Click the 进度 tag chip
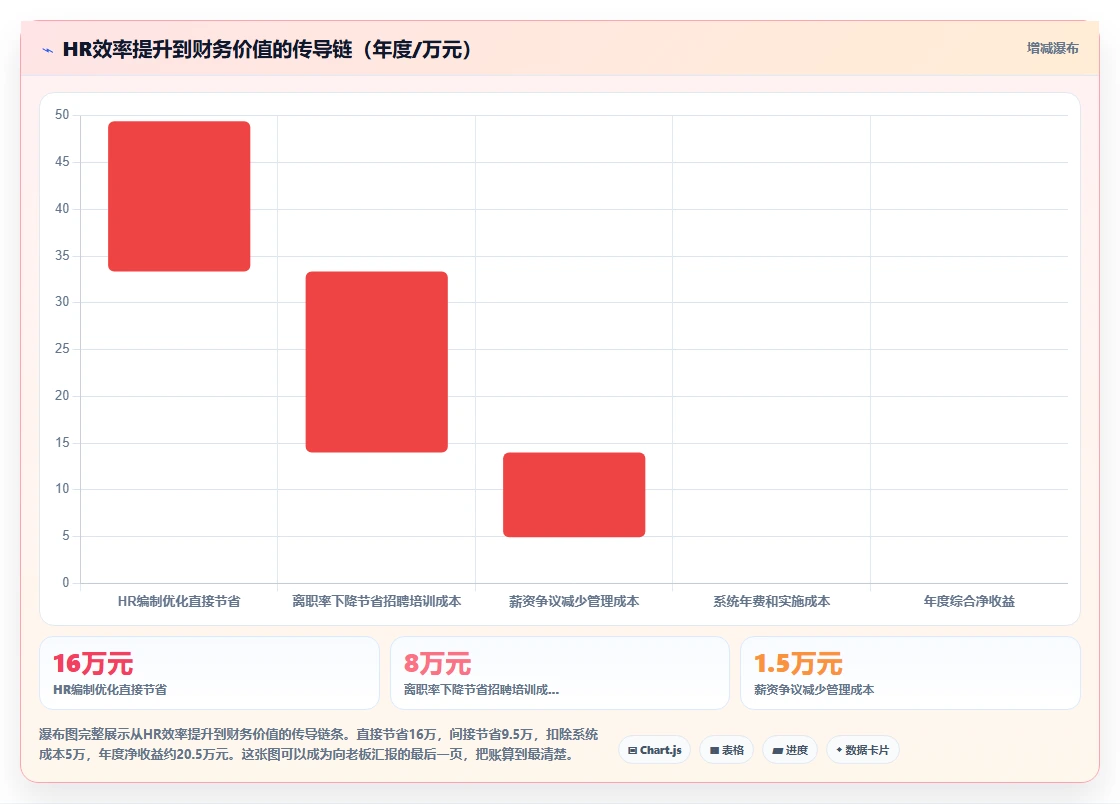This screenshot has height=804, width=1120. tap(790, 750)
